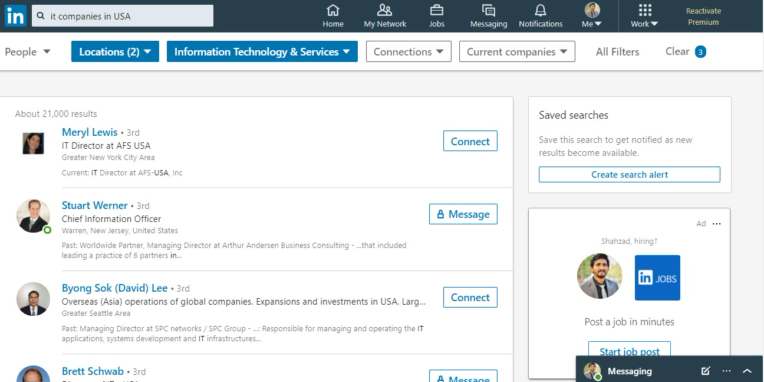The height and width of the screenshot is (382, 764).
Task: Open All Filters
Action: click(x=617, y=52)
